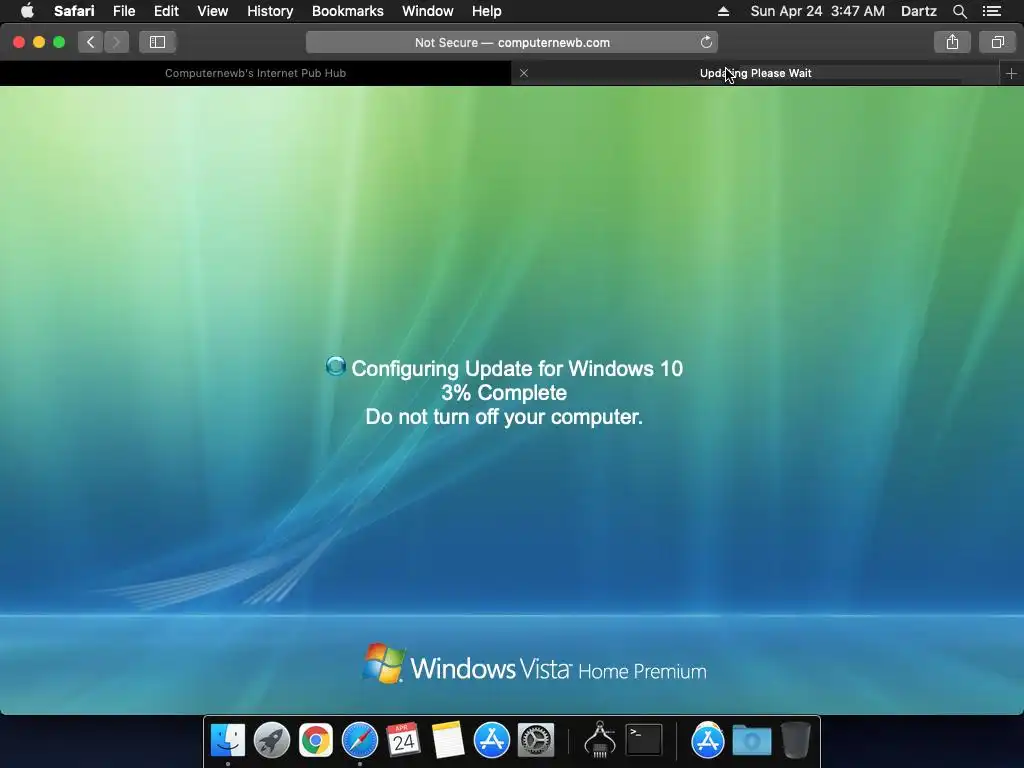The height and width of the screenshot is (768, 1024).
Task: Open the Downloads folder in Dock
Action: coord(752,740)
